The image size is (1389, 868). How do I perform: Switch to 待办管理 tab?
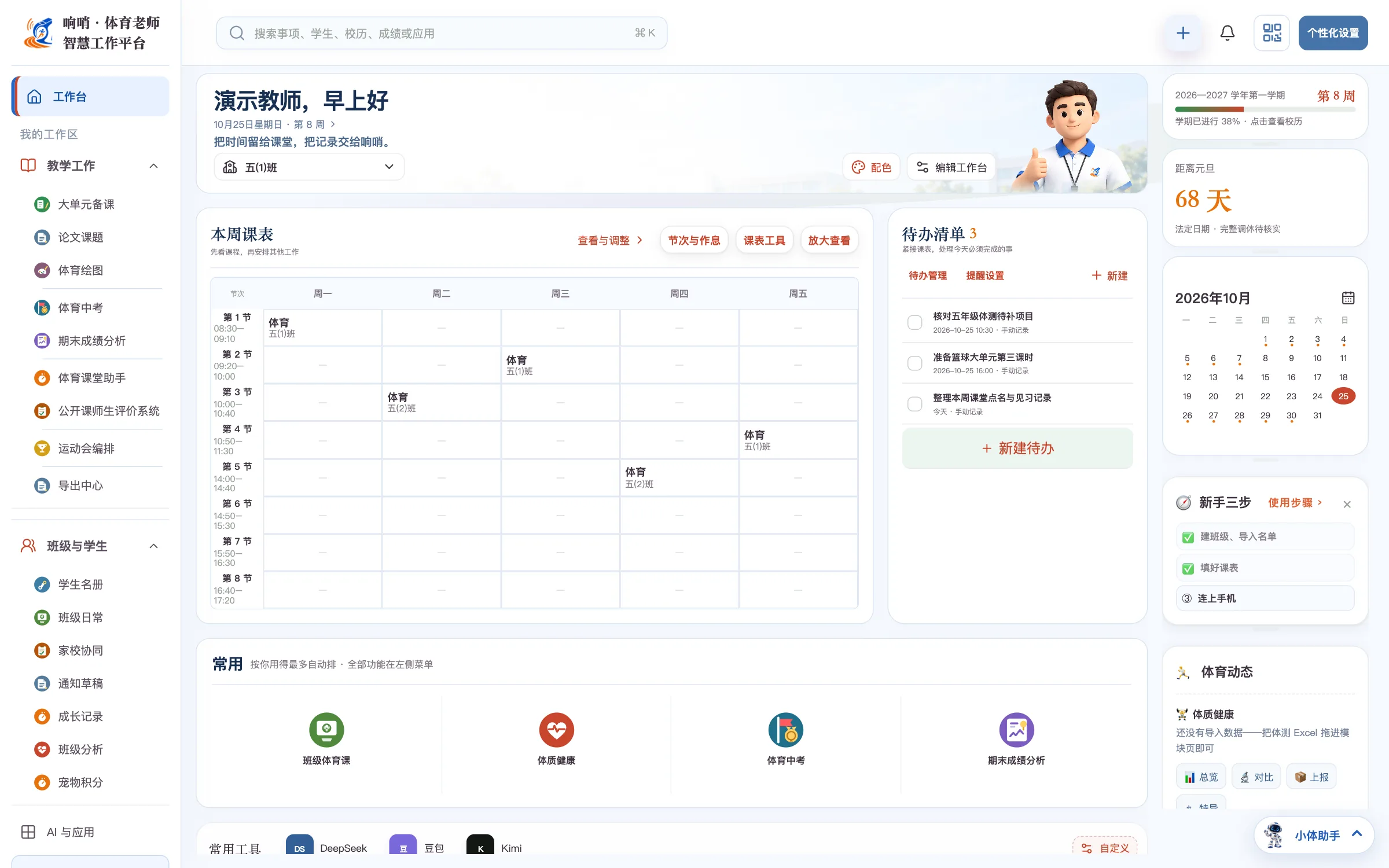tap(928, 275)
